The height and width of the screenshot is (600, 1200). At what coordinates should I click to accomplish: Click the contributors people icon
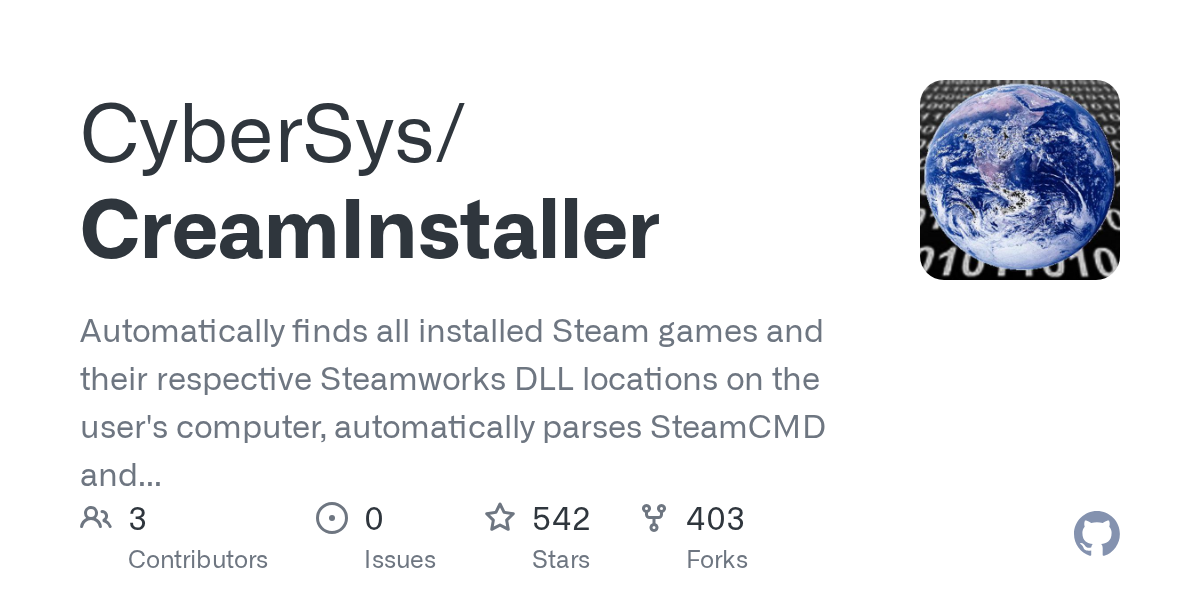pyautogui.click(x=96, y=518)
